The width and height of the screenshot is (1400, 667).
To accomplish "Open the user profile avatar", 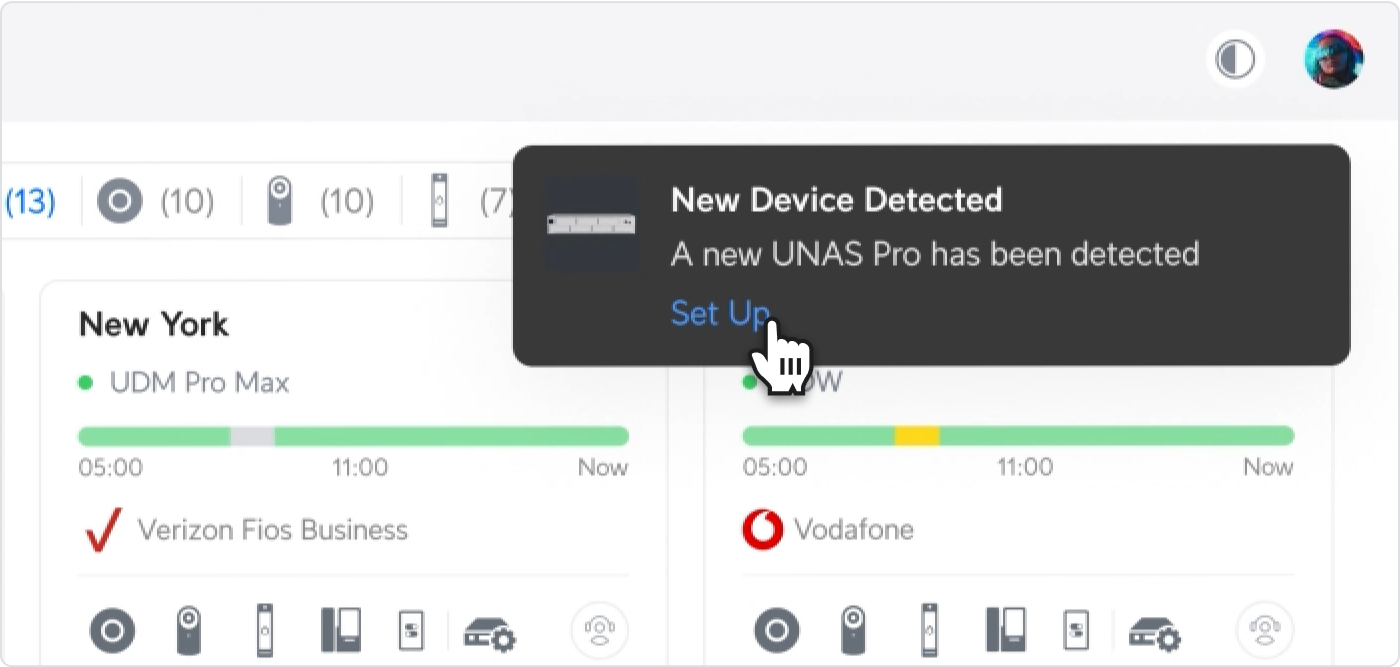I will click(x=1333, y=59).
